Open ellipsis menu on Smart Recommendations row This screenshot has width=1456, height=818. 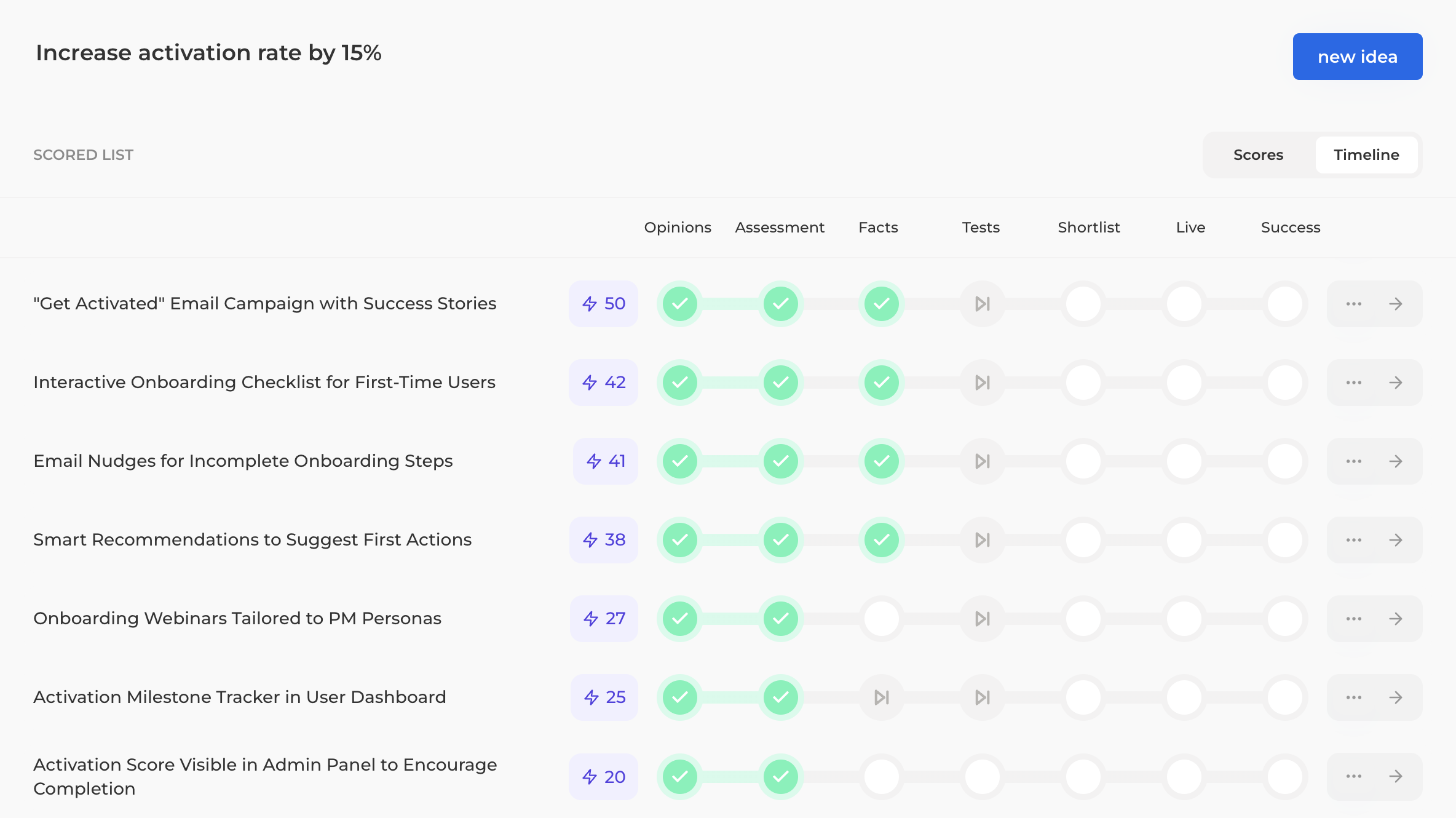(x=1353, y=540)
